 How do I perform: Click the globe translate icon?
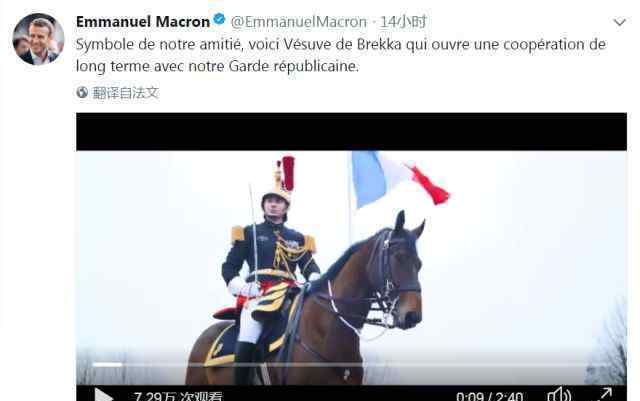(82, 92)
